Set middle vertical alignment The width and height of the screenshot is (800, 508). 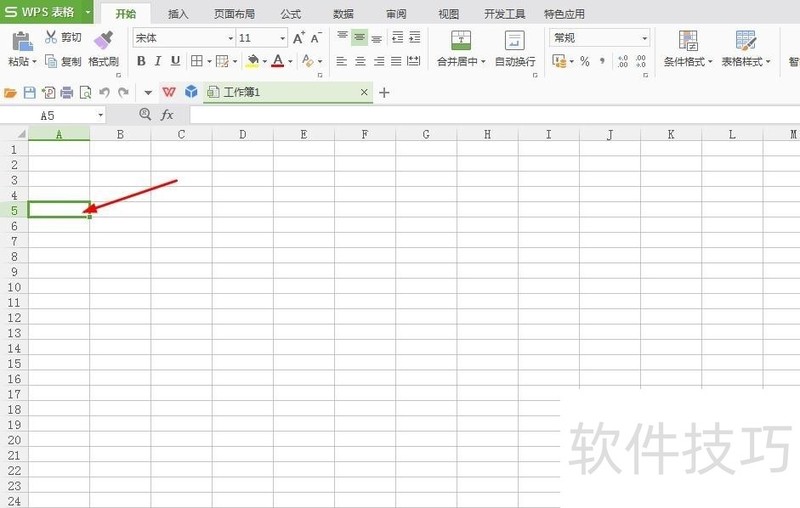360,37
